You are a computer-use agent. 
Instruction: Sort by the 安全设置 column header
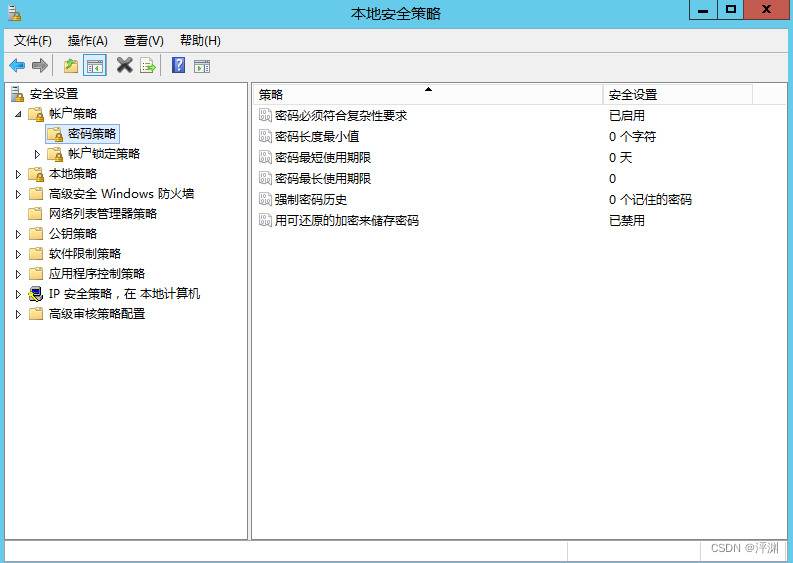[x=678, y=95]
